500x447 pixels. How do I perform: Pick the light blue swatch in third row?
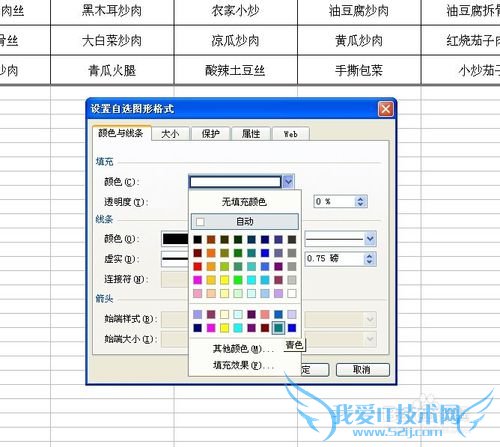coord(265,266)
